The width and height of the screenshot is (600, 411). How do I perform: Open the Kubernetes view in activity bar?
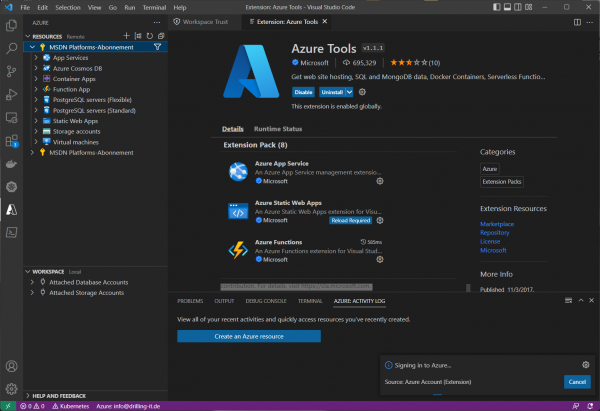tap(11, 187)
